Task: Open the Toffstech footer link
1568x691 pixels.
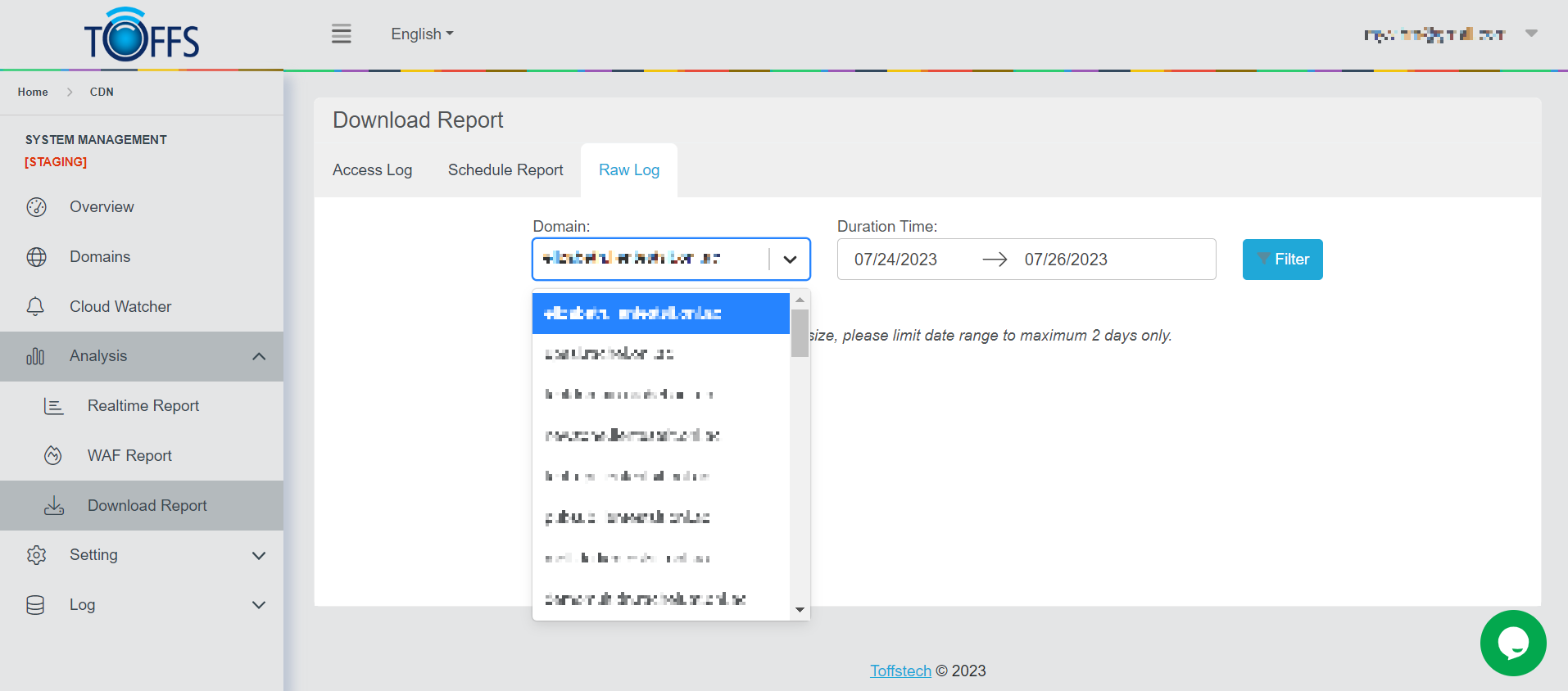Action: click(900, 671)
